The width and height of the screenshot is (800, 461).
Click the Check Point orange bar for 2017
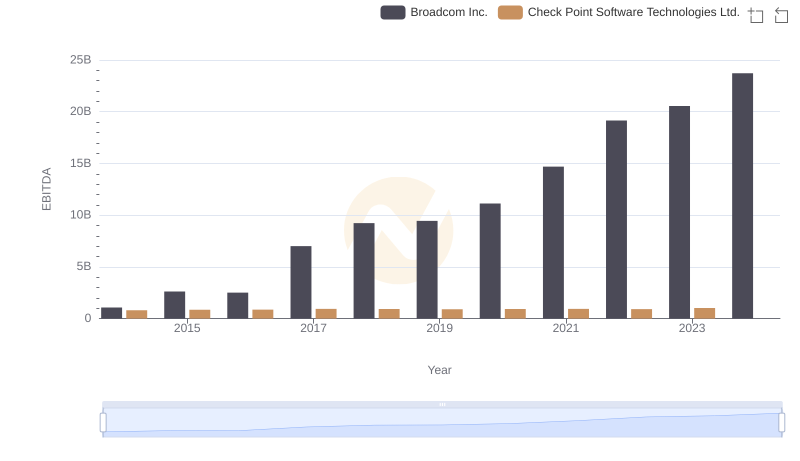[x=326, y=314]
